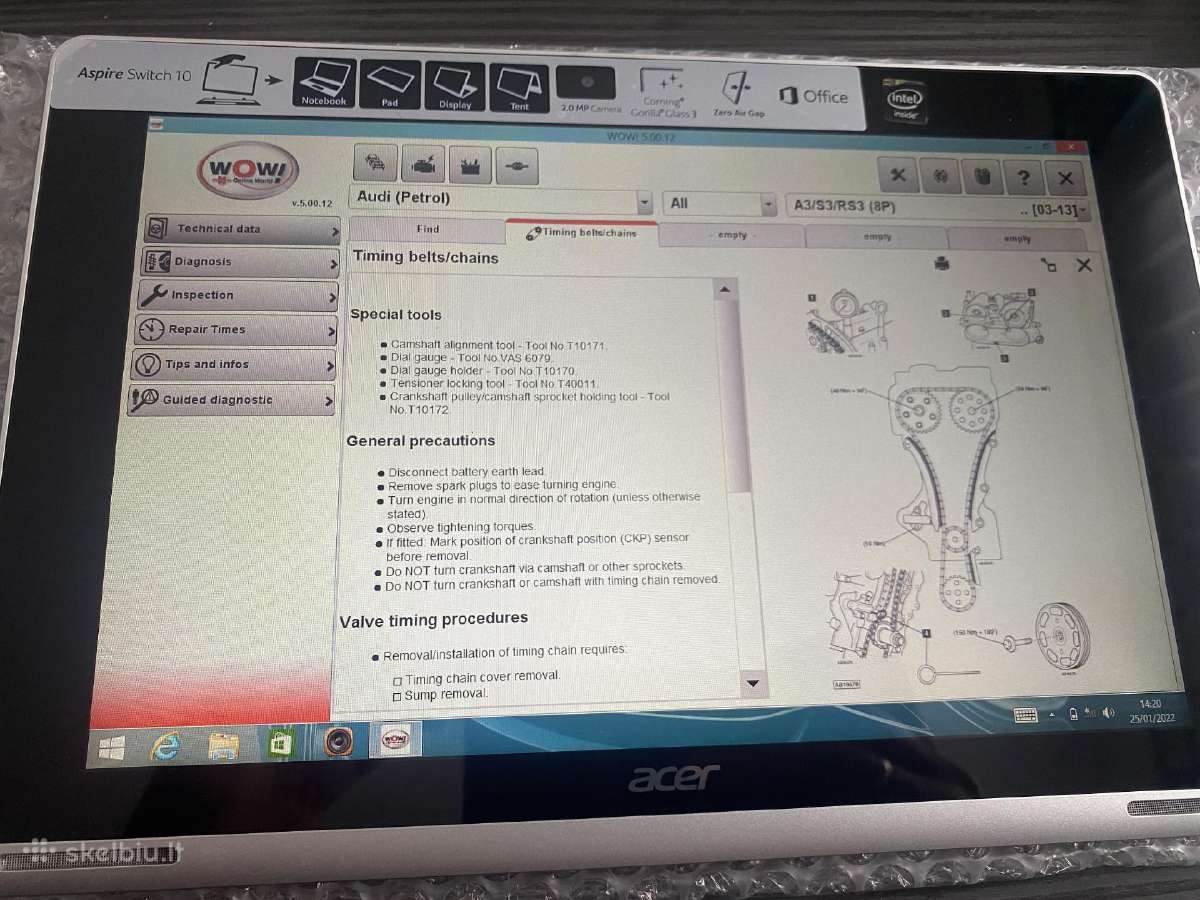
Task: Click 'Timing chain cover removal' item
Action: click(483, 678)
